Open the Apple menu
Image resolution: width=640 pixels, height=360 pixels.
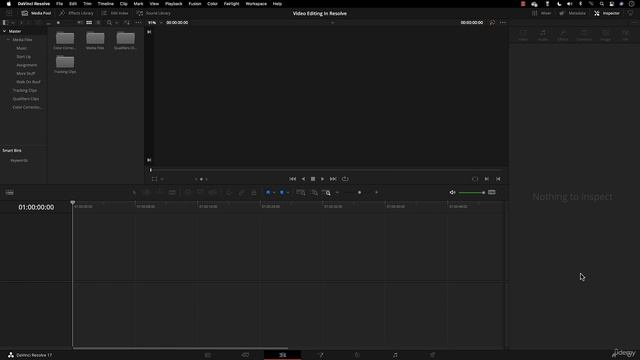pyautogui.click(x=9, y=4)
